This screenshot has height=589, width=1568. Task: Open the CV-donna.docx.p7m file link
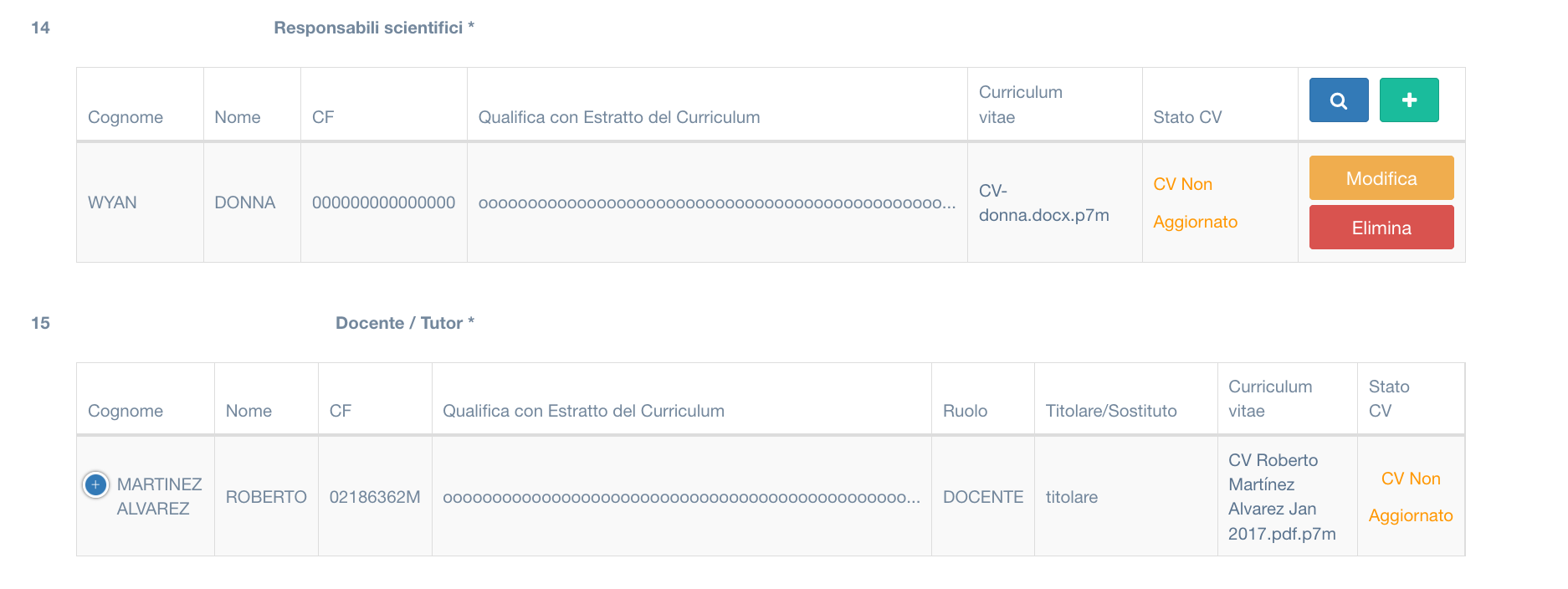pos(1043,202)
